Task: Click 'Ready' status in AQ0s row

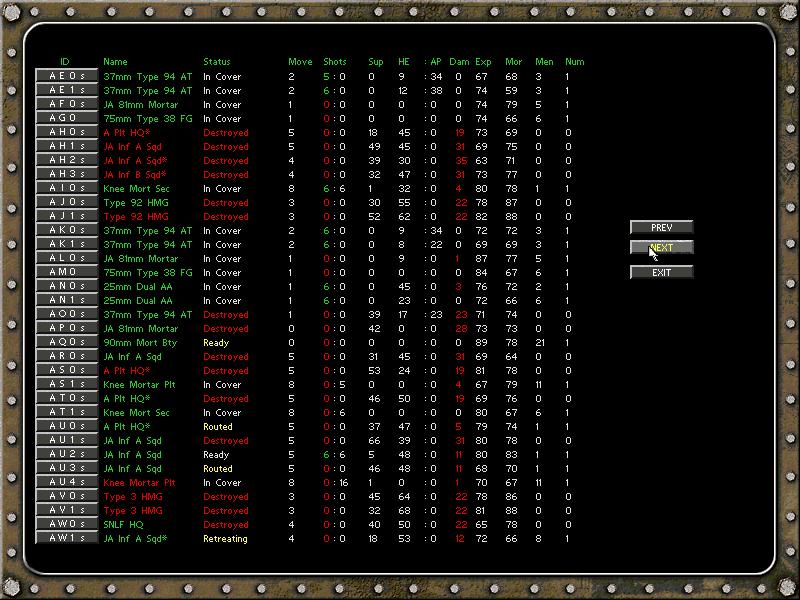Action: click(x=216, y=343)
